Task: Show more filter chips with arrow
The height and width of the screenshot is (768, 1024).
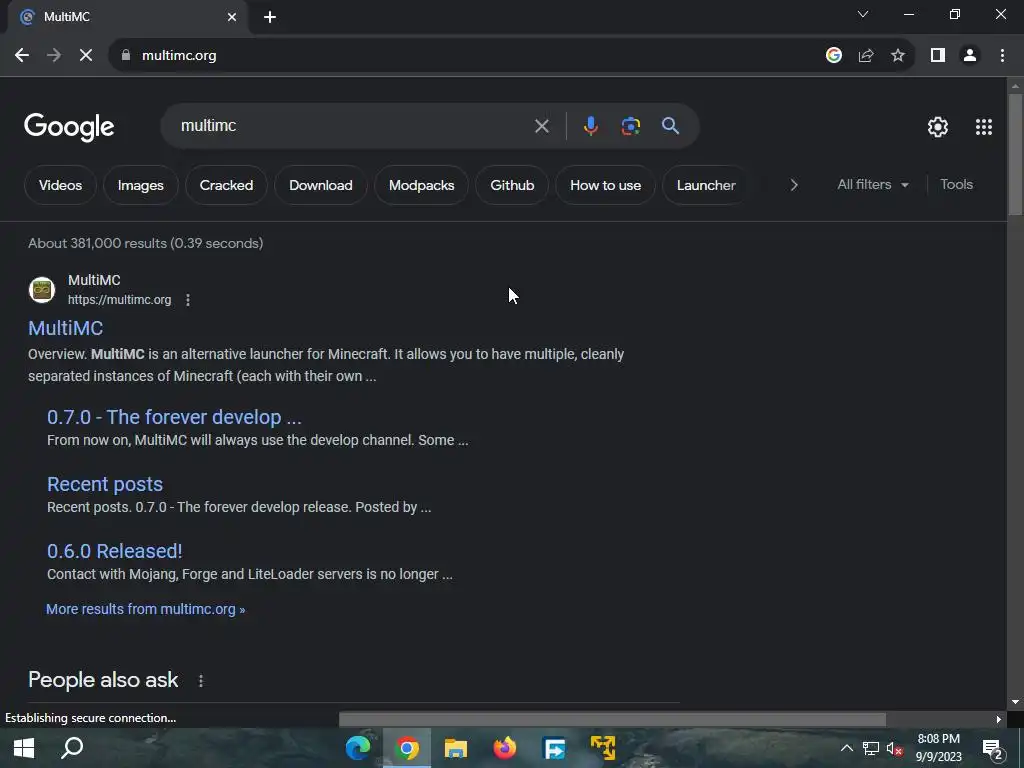Action: [793, 185]
